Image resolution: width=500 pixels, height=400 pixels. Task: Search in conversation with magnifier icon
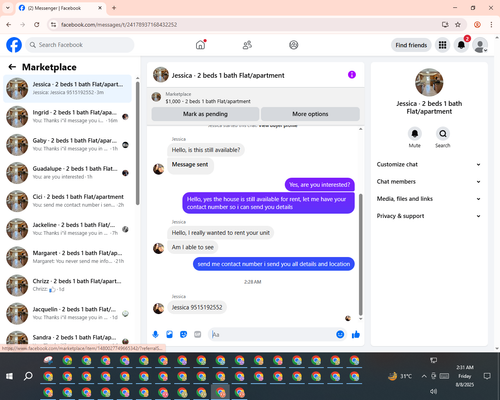click(x=443, y=134)
